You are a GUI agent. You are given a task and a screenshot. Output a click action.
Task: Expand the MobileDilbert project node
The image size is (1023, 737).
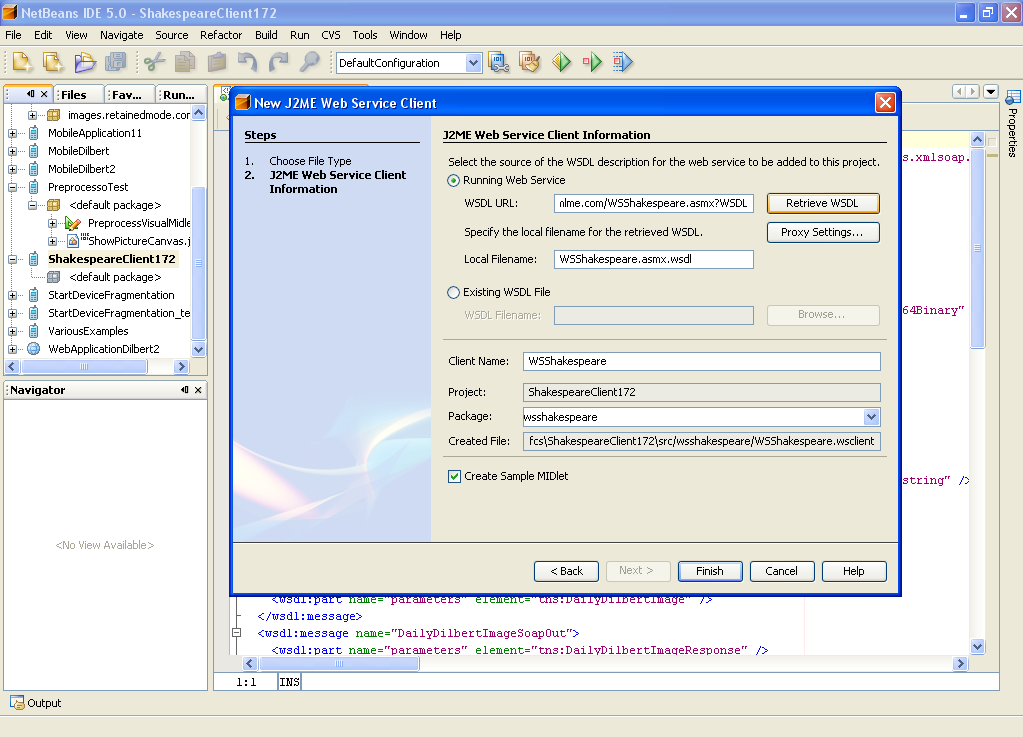pyautogui.click(x=12, y=151)
